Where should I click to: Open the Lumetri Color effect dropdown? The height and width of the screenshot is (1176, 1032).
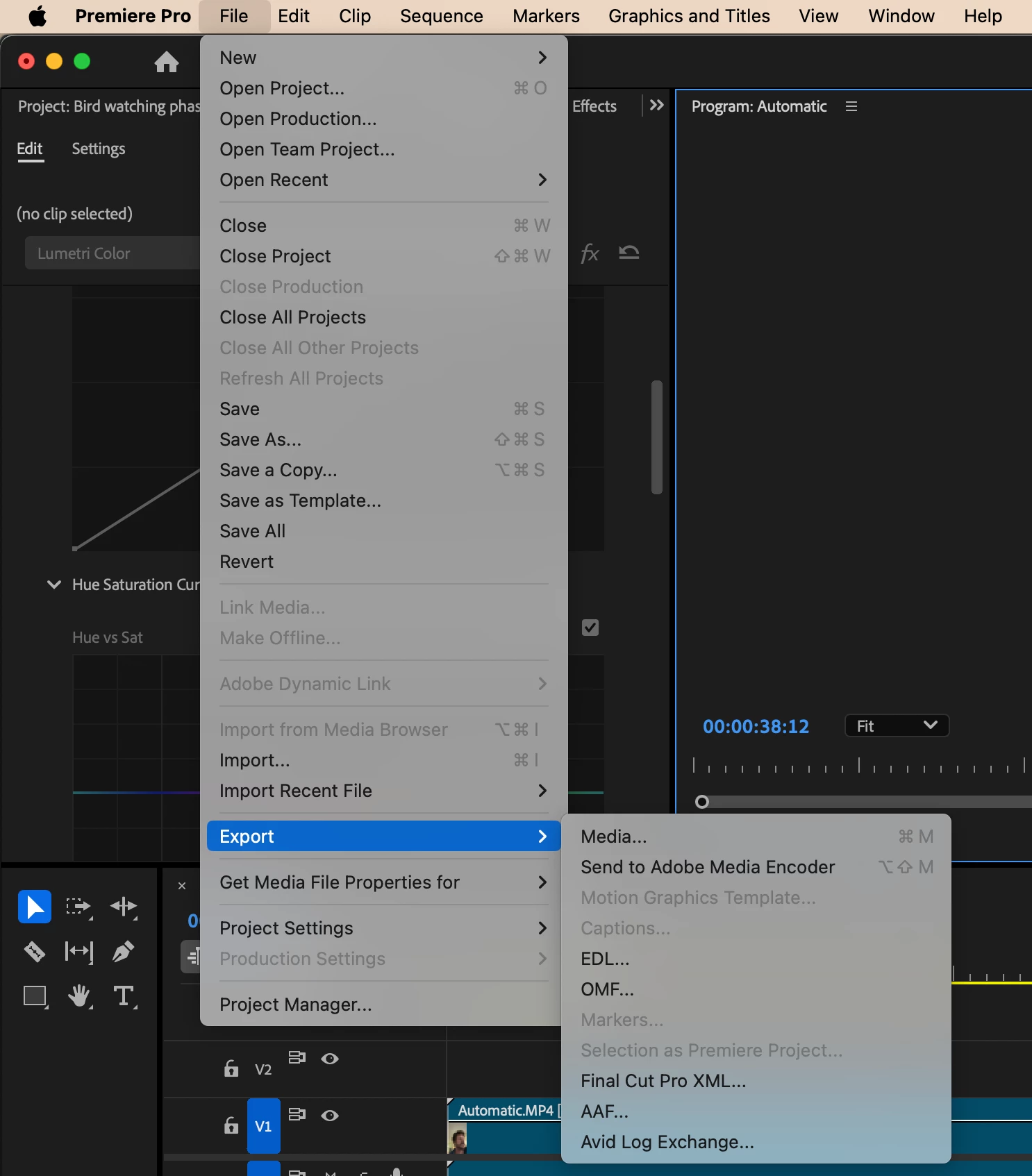pyautogui.click(x=113, y=253)
